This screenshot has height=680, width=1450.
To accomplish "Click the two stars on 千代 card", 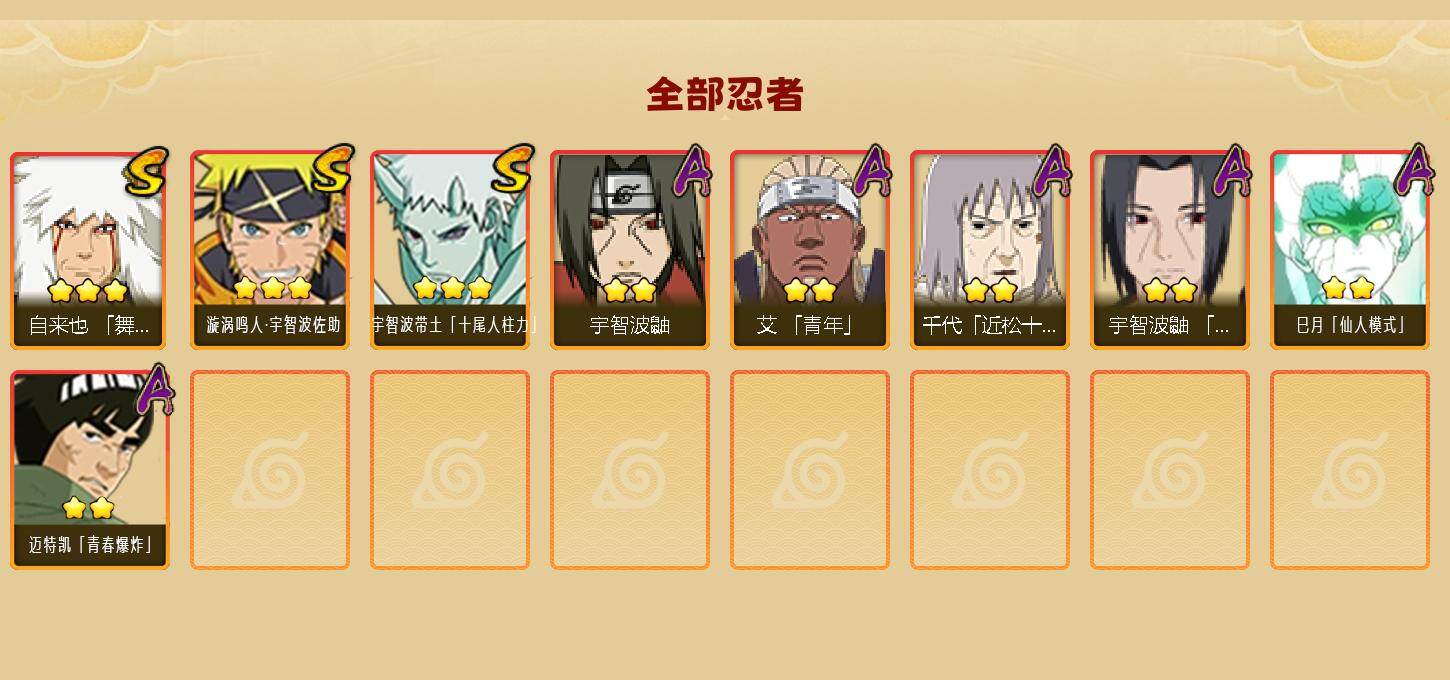I will [x=990, y=291].
